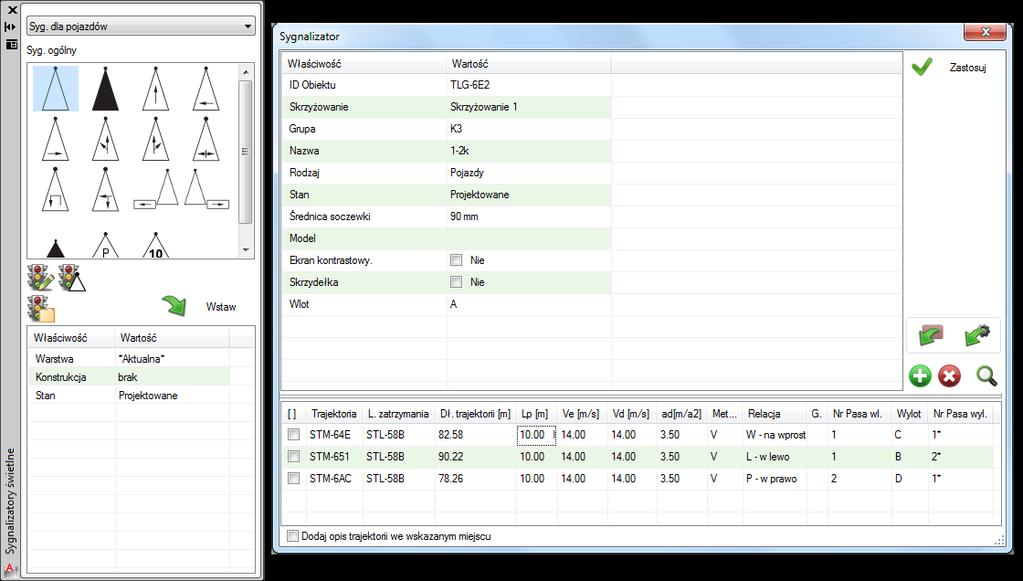The width and height of the screenshot is (1023, 581).
Task: Toggle Skrzydełka checkbox
Action: [x=456, y=282]
